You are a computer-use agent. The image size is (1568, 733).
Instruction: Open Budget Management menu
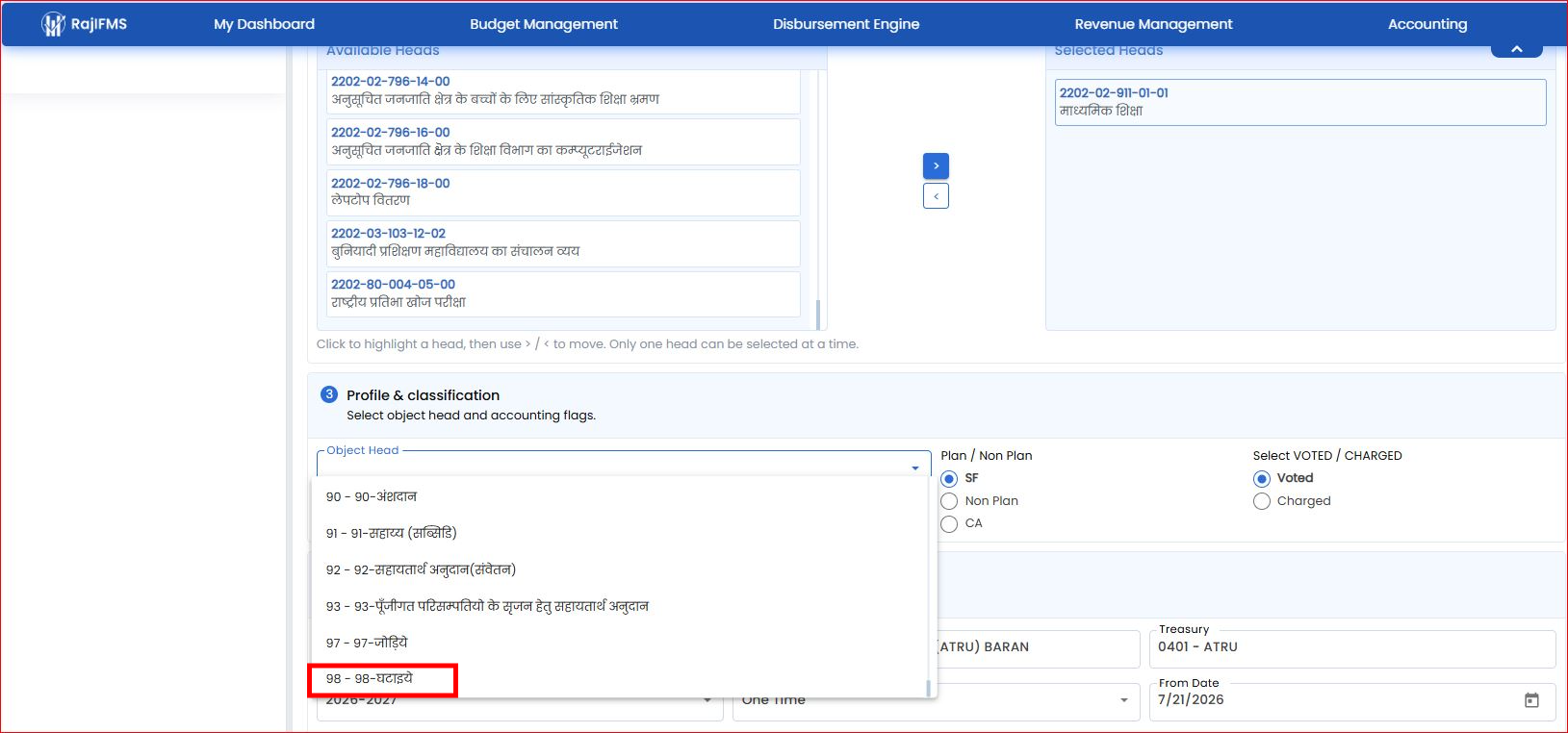click(x=544, y=24)
